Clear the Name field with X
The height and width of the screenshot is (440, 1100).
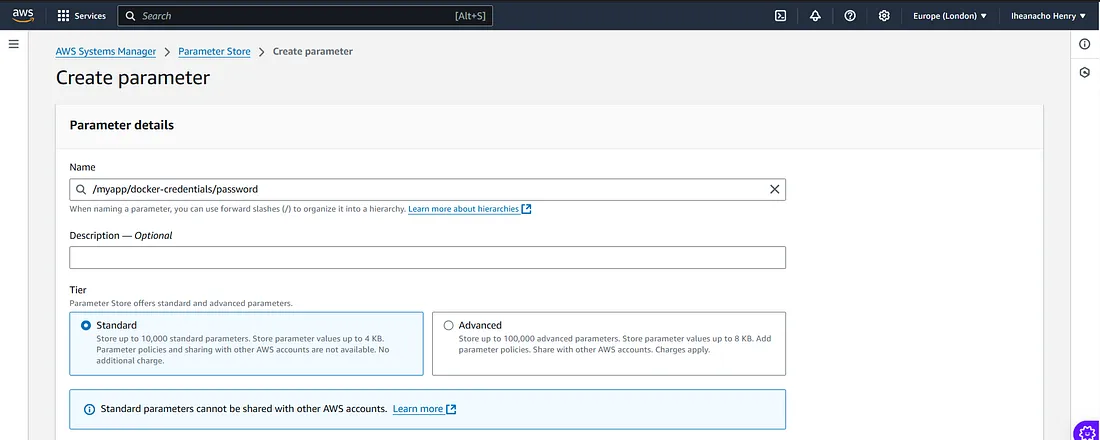[774, 189]
